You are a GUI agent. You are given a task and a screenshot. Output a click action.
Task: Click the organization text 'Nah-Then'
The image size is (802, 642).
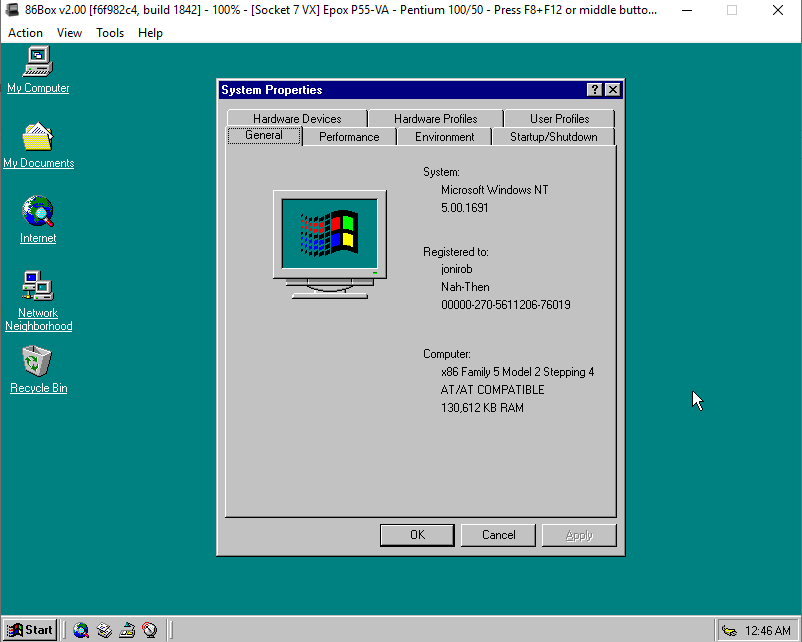[x=465, y=287]
